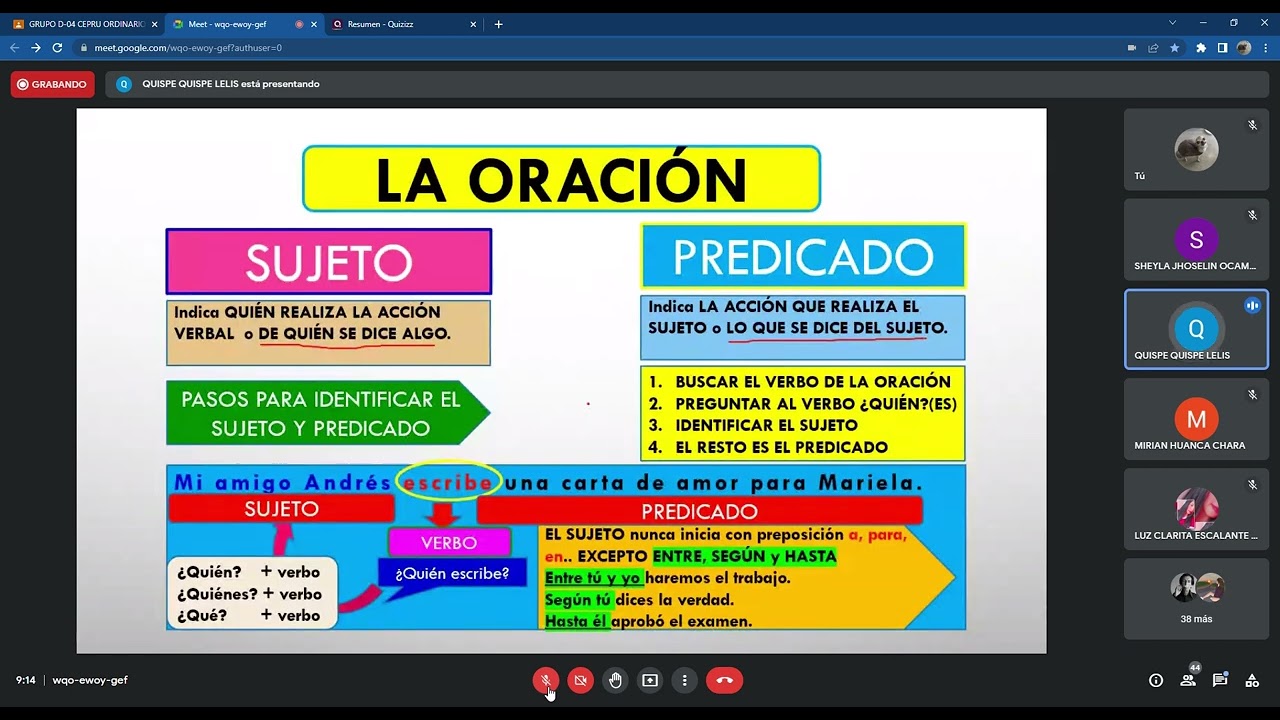Open more options three-dot menu in Meet
Viewport: 1280px width, 720px height.
684,680
